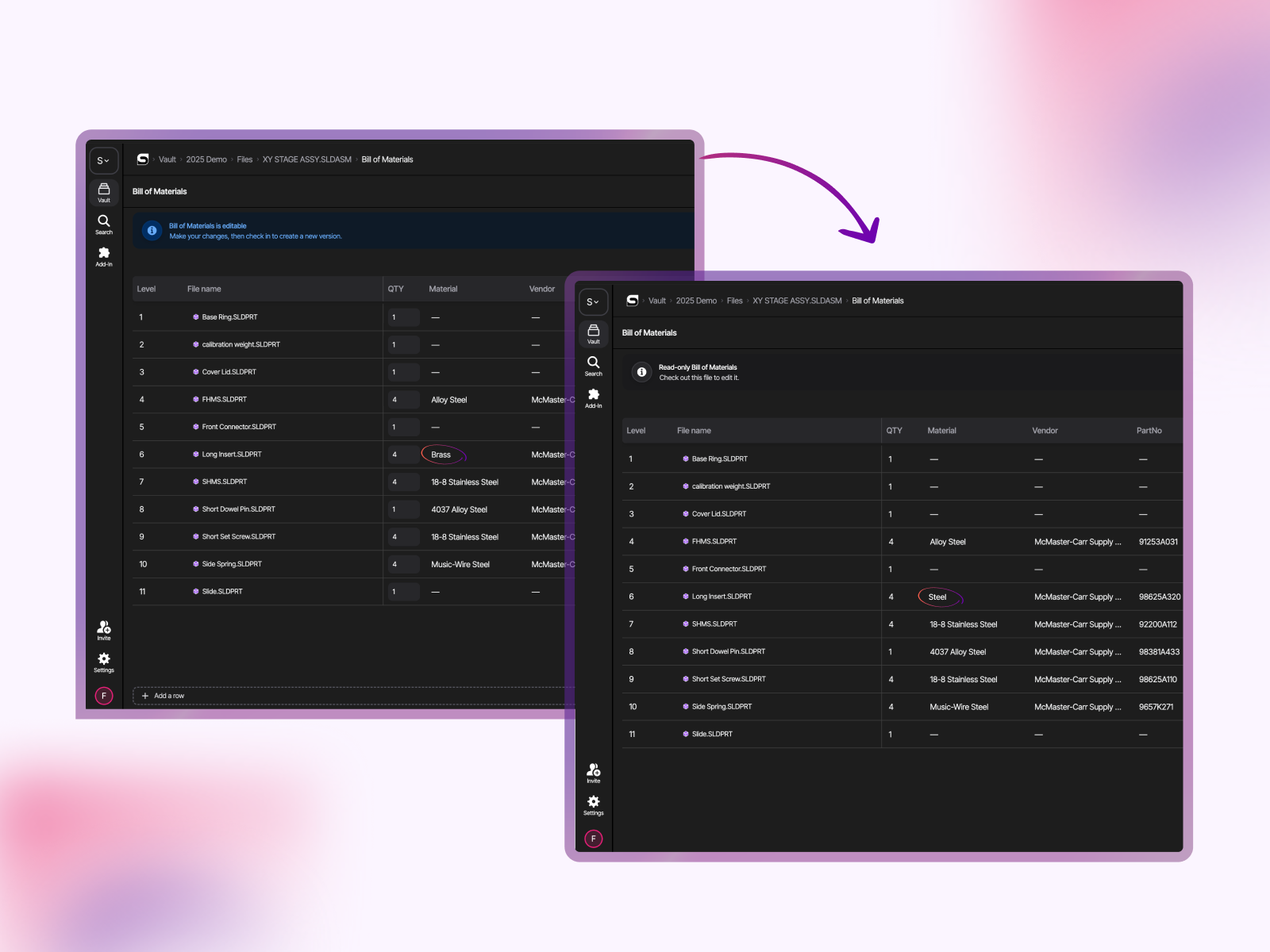Open Settings gear in right window sidebar

click(594, 806)
